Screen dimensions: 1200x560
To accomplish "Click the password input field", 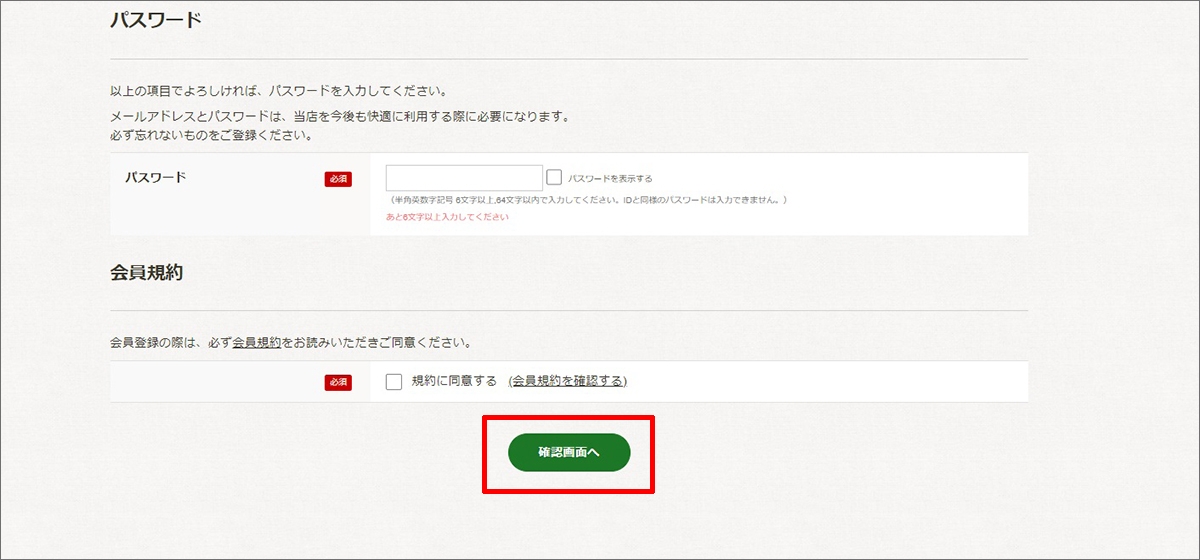I will click(464, 178).
